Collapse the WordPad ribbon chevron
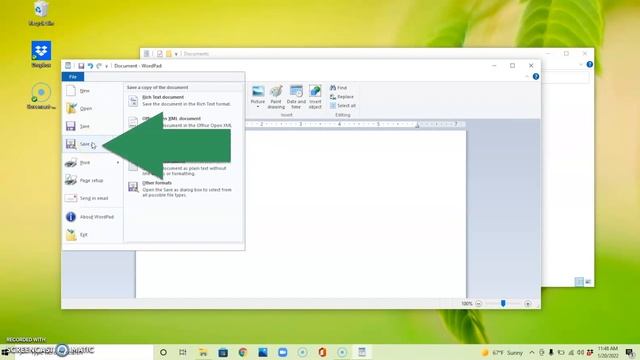The image size is (640, 360). point(527,76)
